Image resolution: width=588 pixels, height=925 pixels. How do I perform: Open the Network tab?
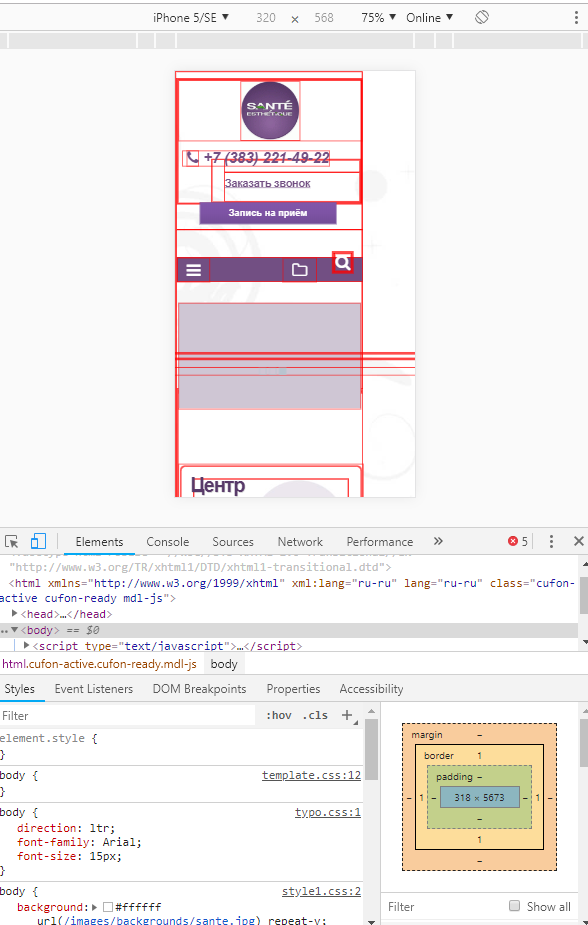tap(300, 542)
